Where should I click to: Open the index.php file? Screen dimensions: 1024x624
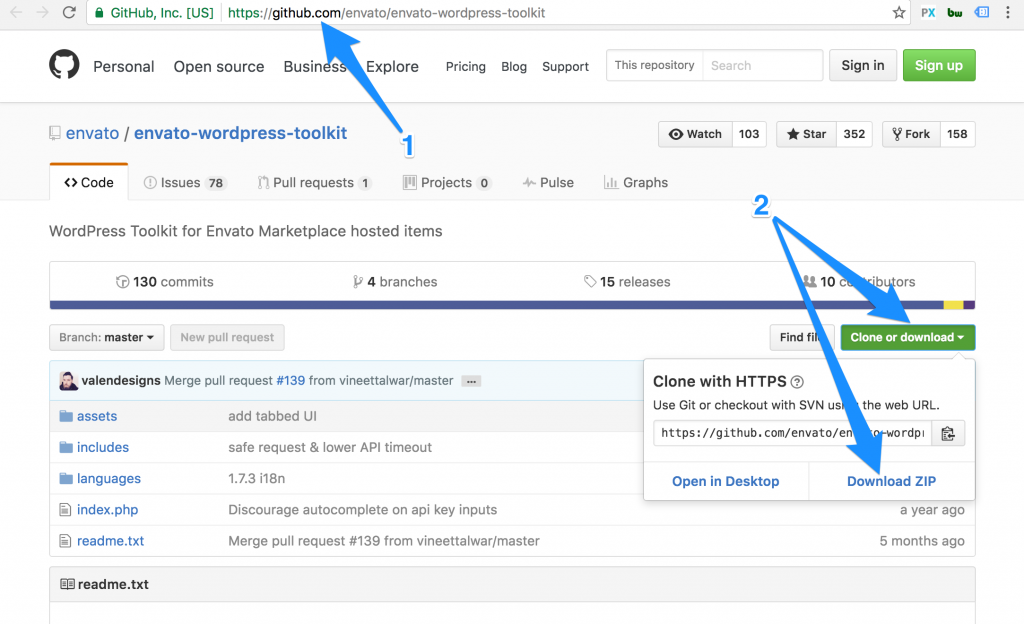click(x=107, y=510)
